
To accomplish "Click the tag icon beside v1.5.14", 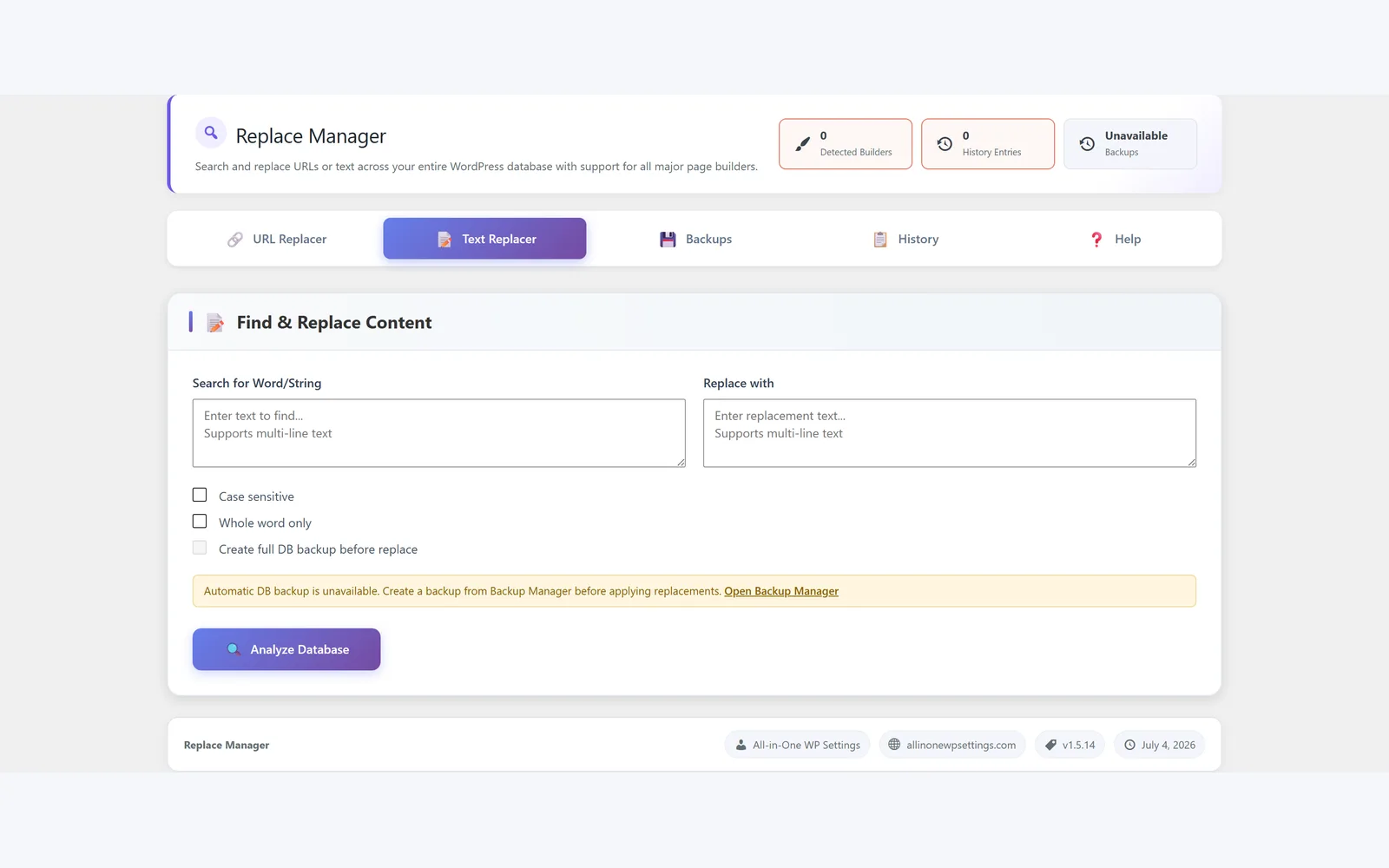I will pos(1050,745).
